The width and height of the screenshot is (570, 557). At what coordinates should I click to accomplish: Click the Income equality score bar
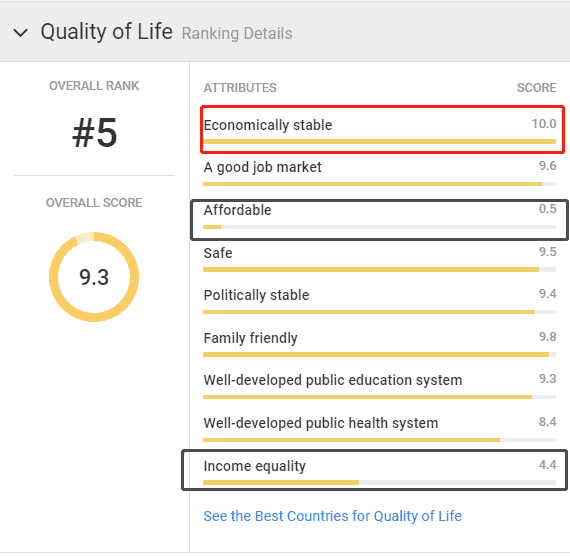click(380, 482)
